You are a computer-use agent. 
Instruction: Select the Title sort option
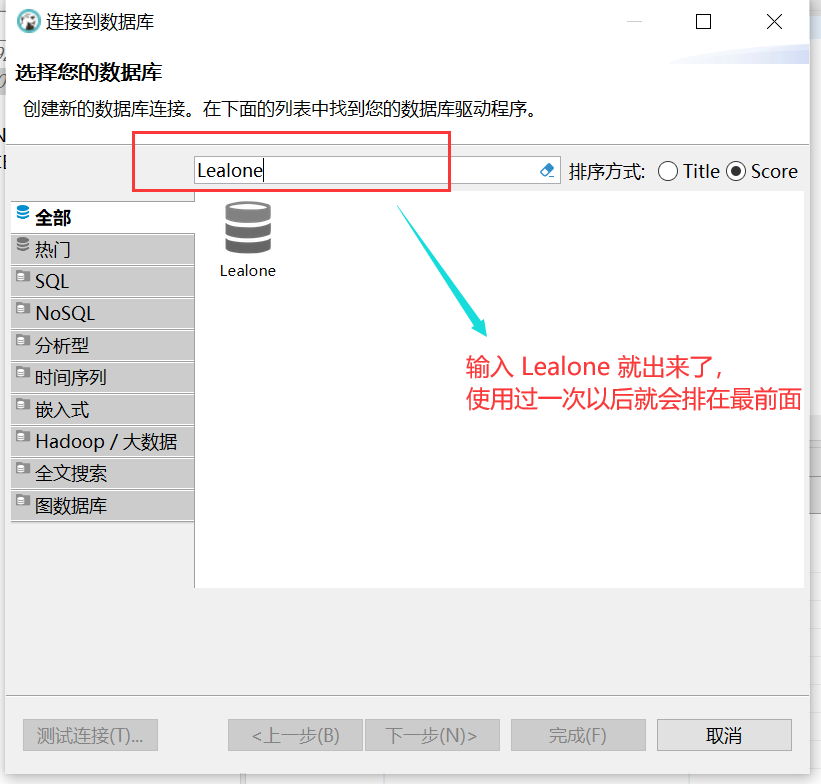(x=668, y=171)
